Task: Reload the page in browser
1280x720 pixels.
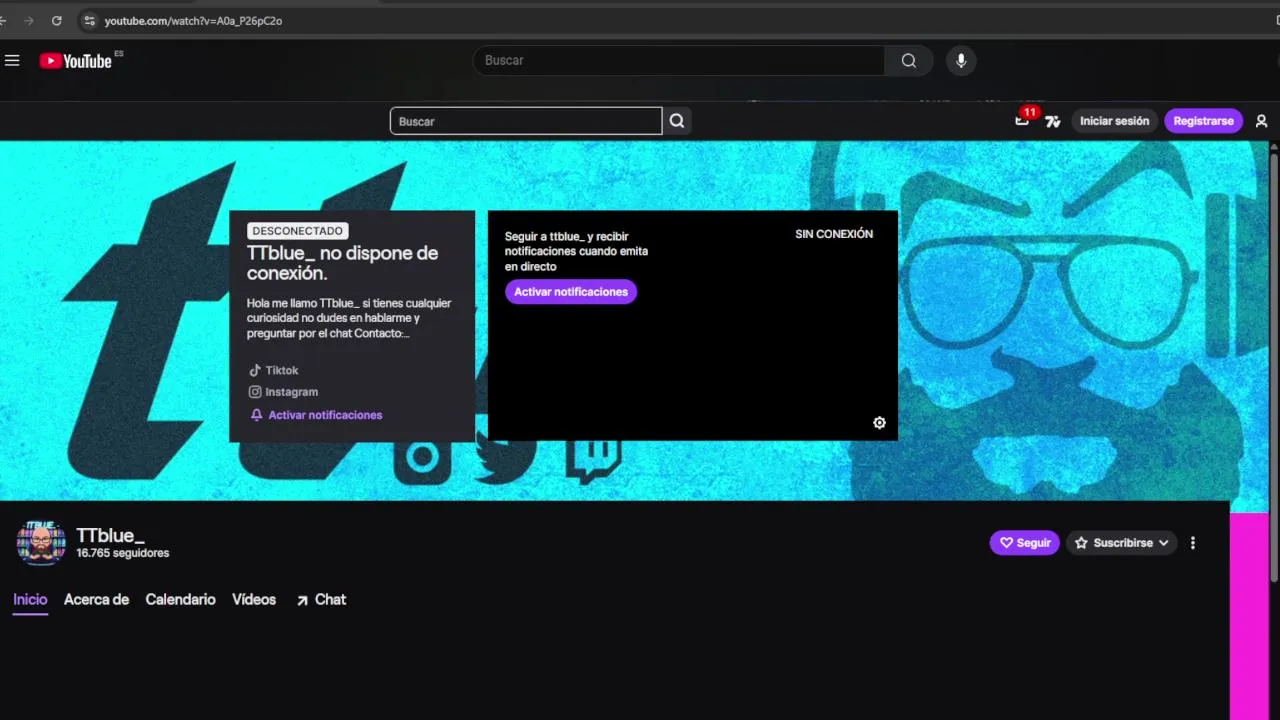Action: (56, 20)
